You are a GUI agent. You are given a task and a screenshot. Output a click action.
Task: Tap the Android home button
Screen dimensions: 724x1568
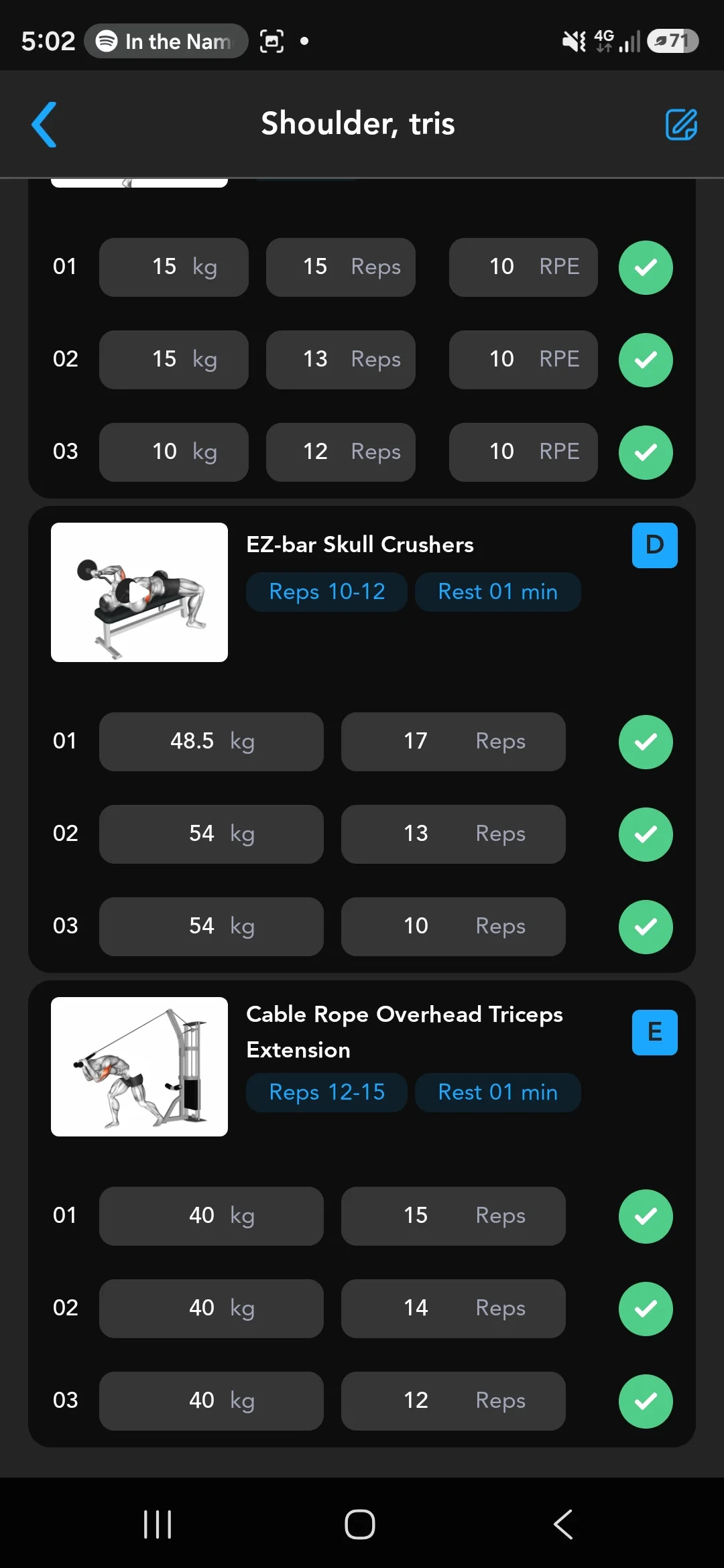coord(360,1524)
